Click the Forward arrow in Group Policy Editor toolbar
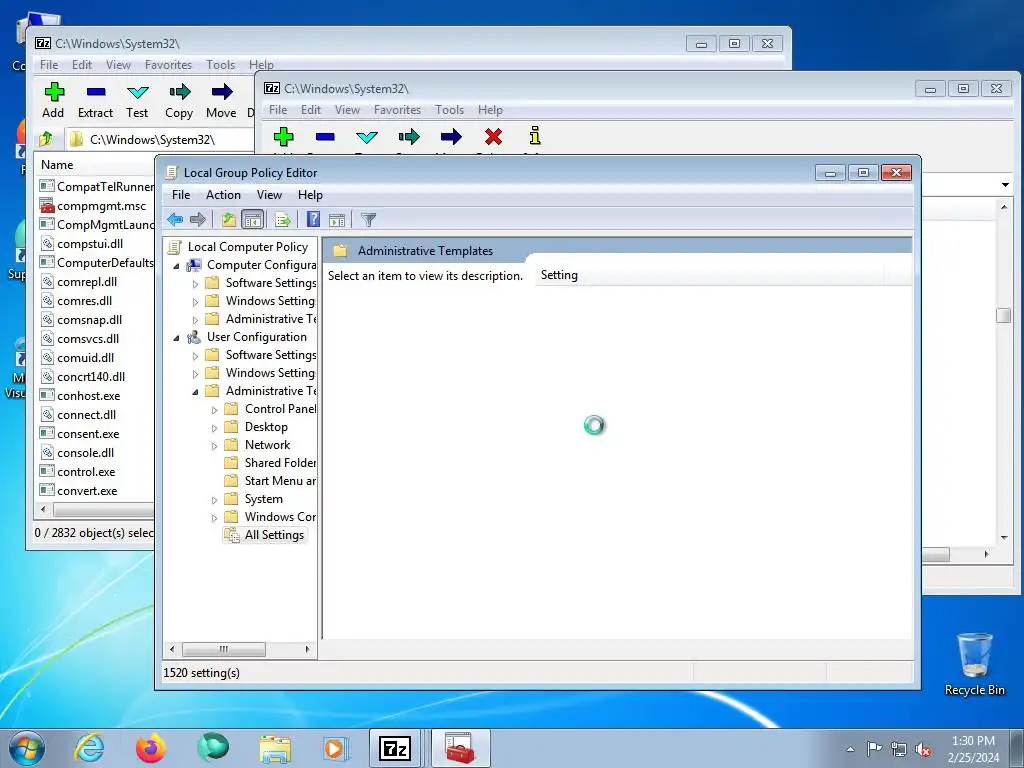This screenshot has width=1024, height=768. tap(197, 220)
